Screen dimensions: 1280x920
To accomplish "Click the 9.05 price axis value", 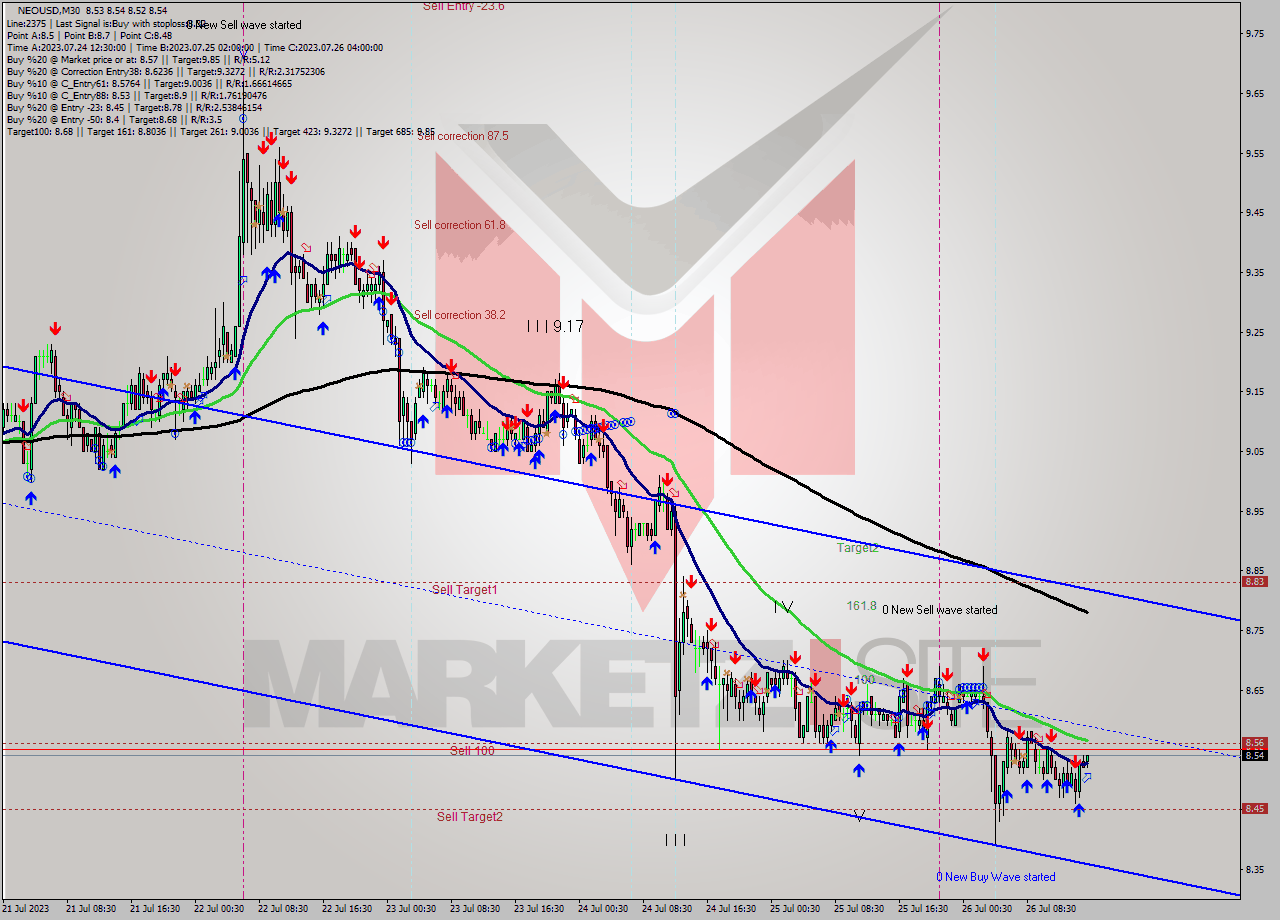I will (x=1255, y=452).
